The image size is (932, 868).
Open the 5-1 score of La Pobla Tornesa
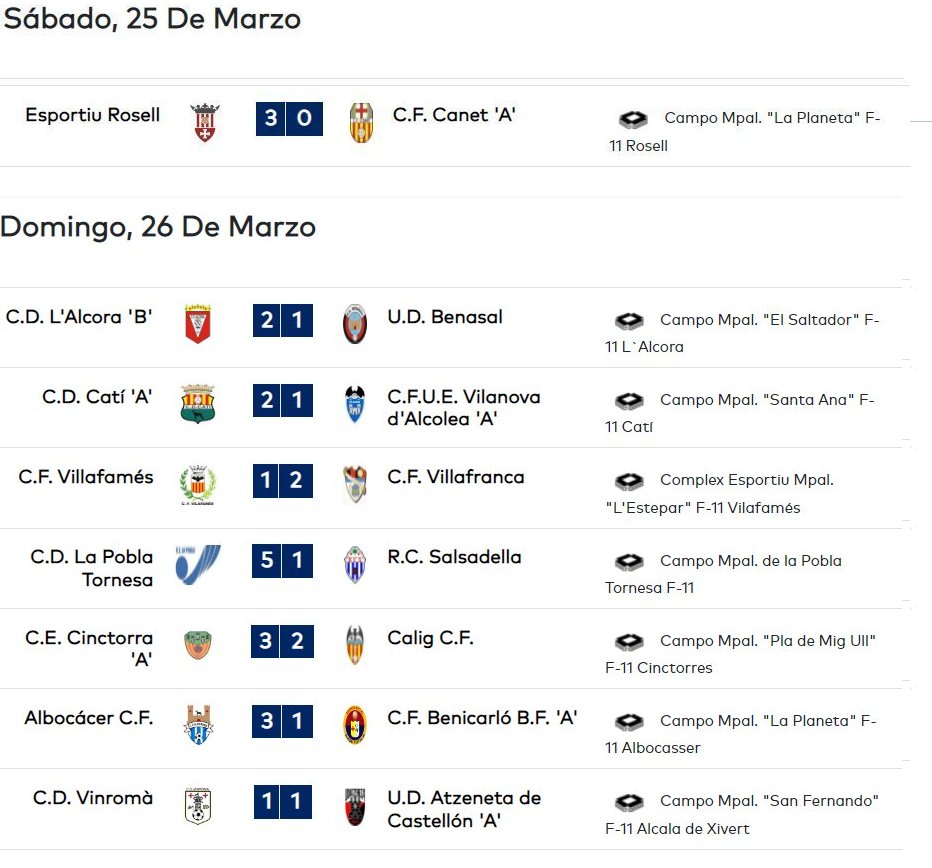283,560
